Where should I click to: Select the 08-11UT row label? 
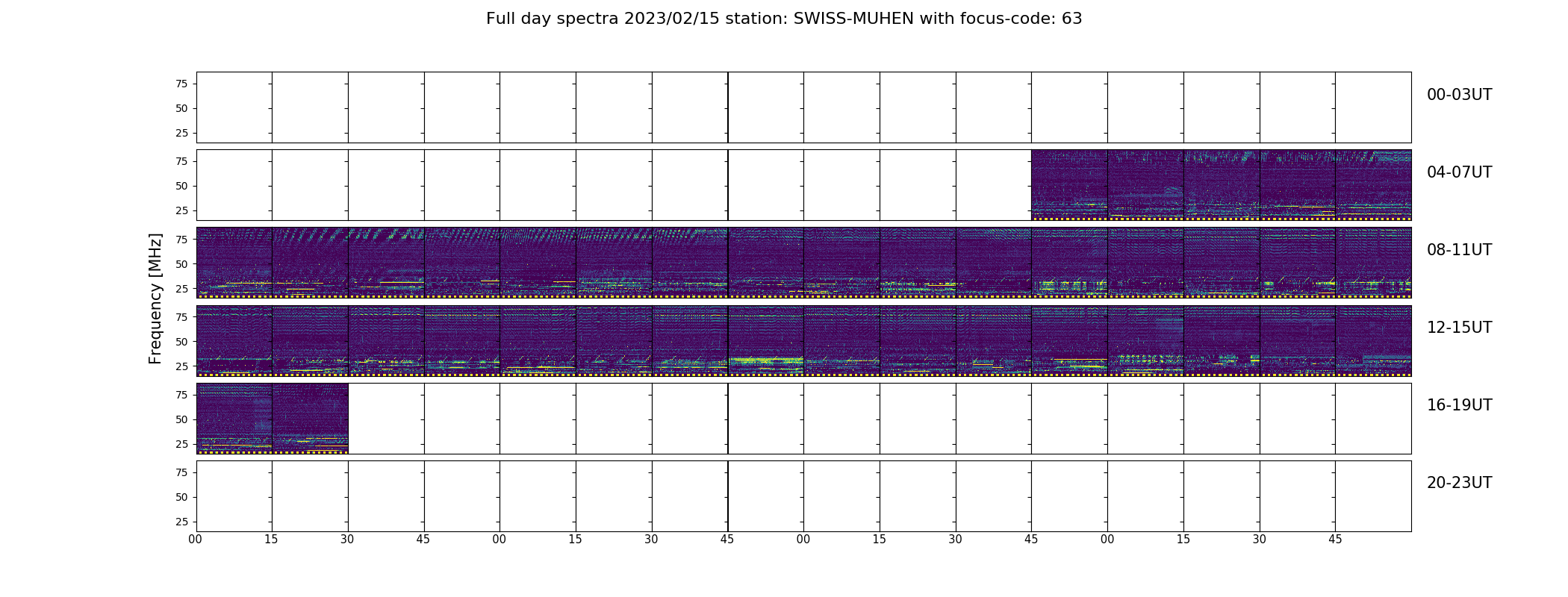tap(1459, 250)
